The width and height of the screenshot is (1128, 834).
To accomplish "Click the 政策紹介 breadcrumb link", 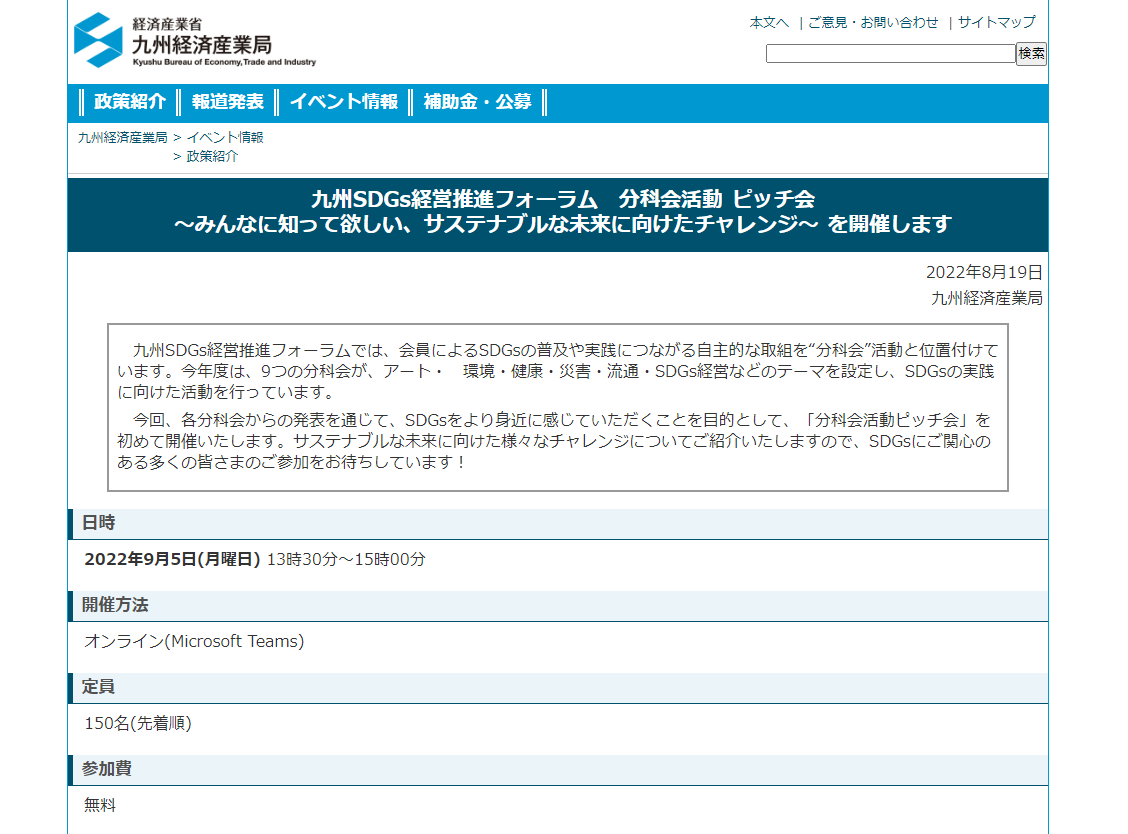I will [214, 156].
